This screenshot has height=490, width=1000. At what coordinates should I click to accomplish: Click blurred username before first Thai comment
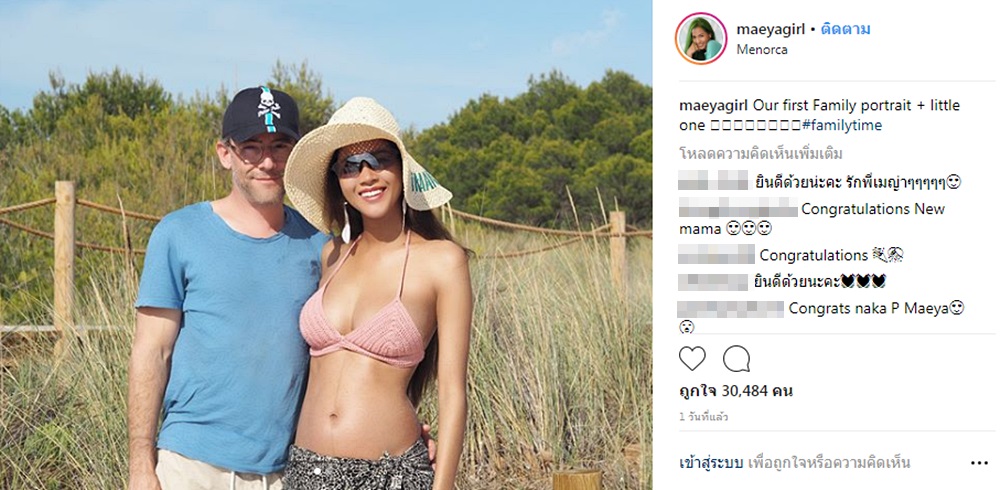point(713,181)
